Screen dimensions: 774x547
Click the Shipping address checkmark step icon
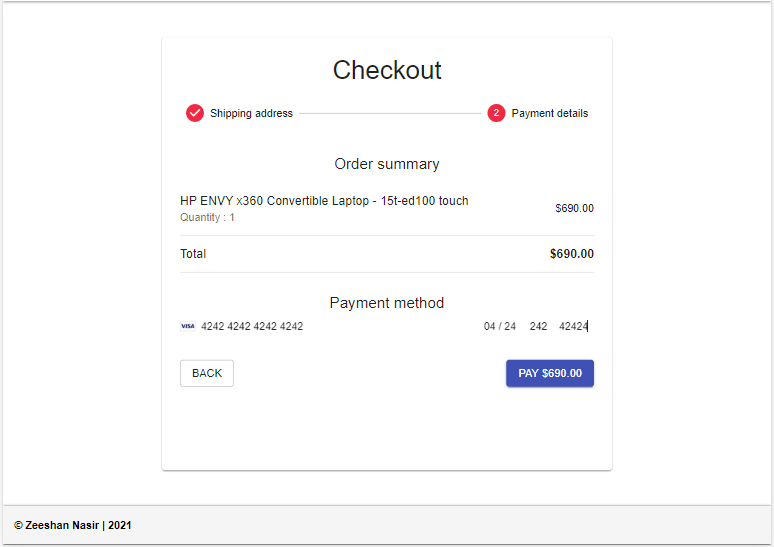click(195, 113)
